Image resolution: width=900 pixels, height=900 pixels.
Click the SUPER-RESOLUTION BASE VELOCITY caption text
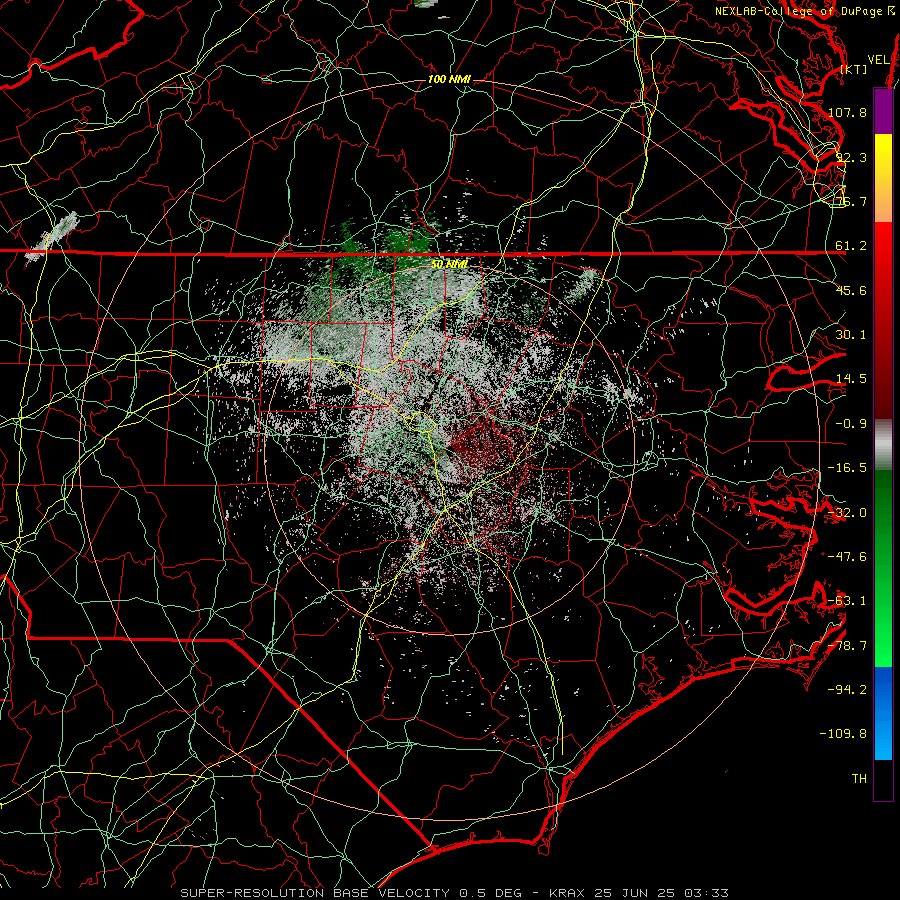click(315, 893)
